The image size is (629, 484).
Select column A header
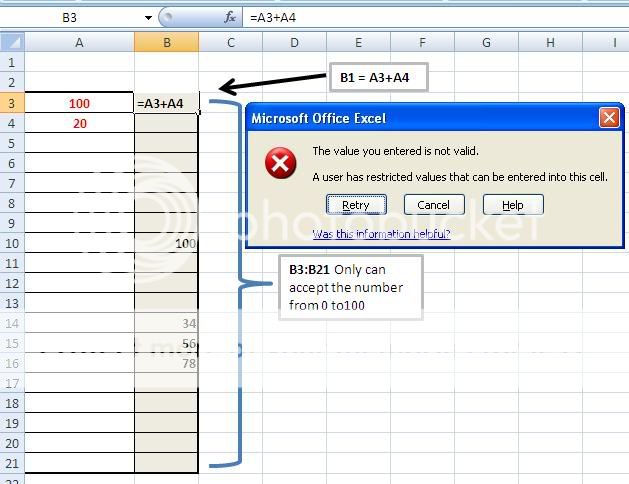point(79,42)
